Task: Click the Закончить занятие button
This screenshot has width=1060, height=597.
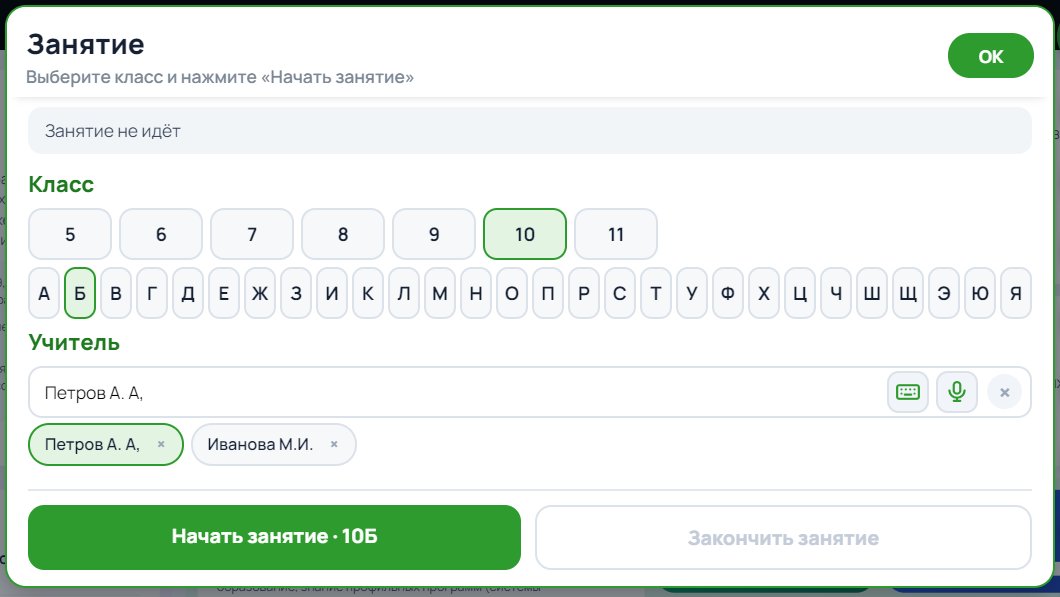Action: 784,538
